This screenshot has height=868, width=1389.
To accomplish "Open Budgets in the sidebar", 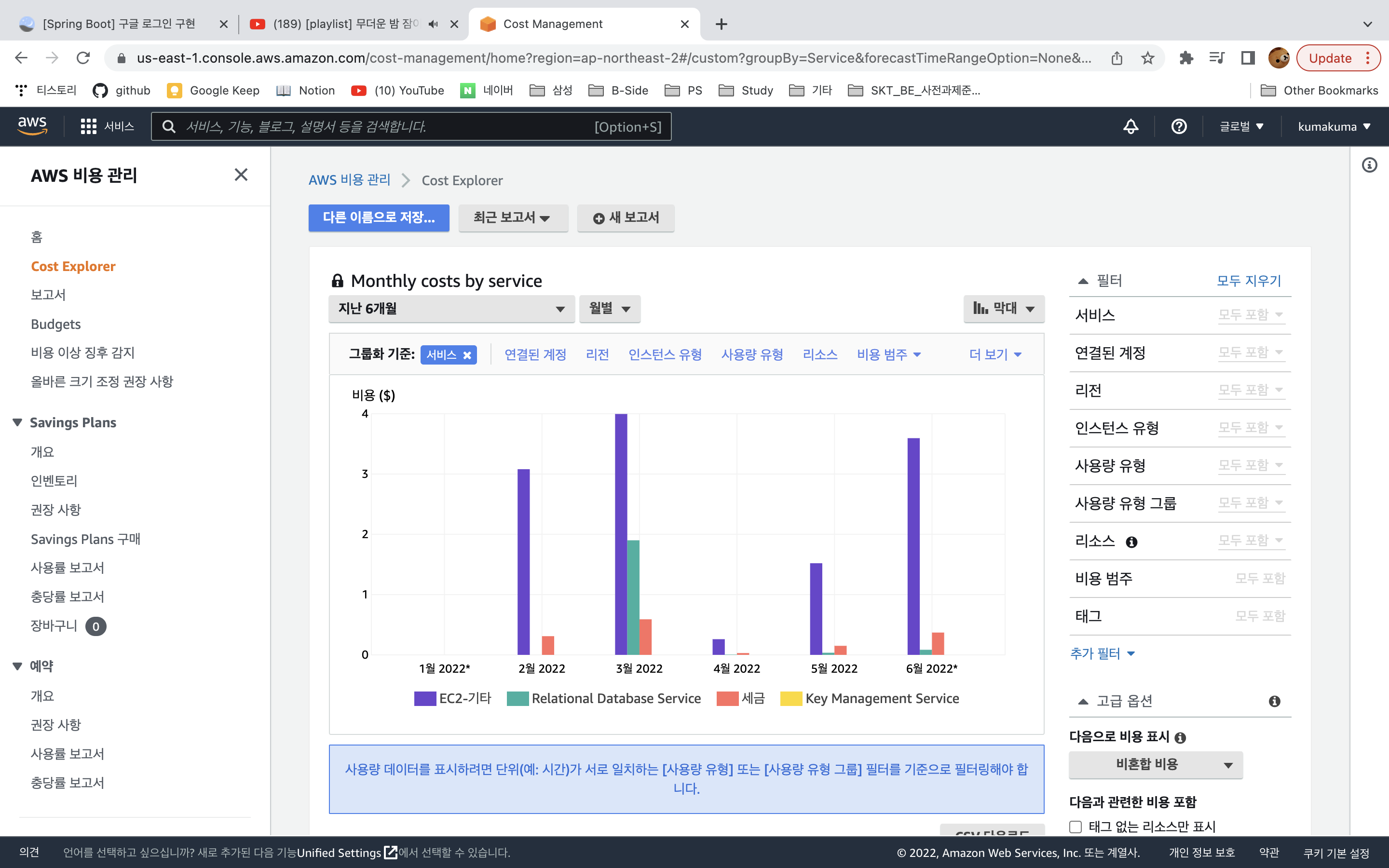I will point(55,324).
